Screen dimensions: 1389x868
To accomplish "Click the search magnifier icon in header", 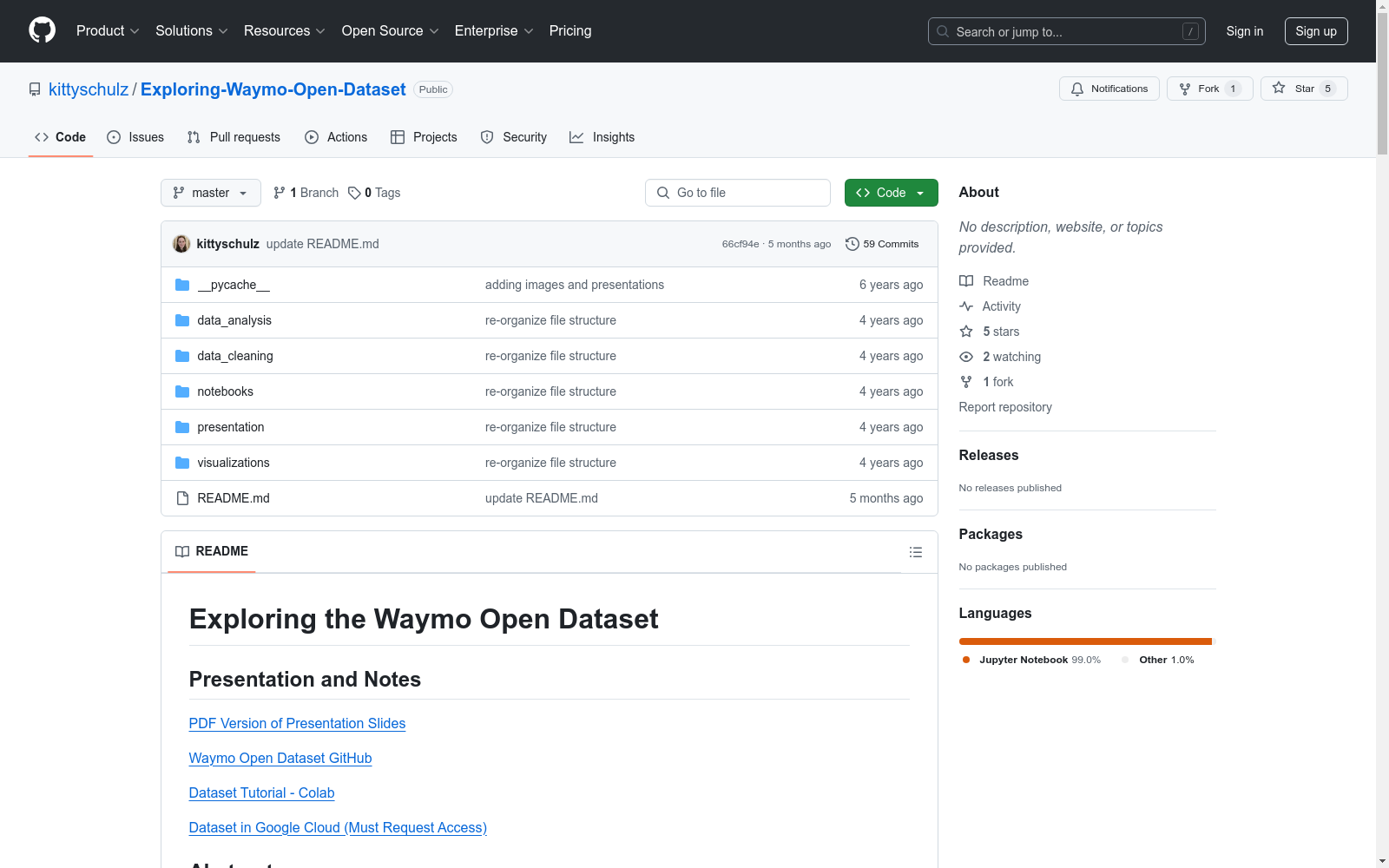I will click(943, 31).
